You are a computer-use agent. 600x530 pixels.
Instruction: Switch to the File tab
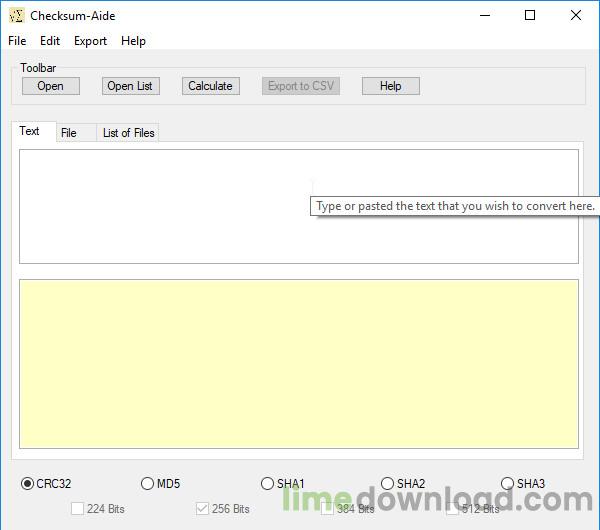pyautogui.click(x=76, y=133)
